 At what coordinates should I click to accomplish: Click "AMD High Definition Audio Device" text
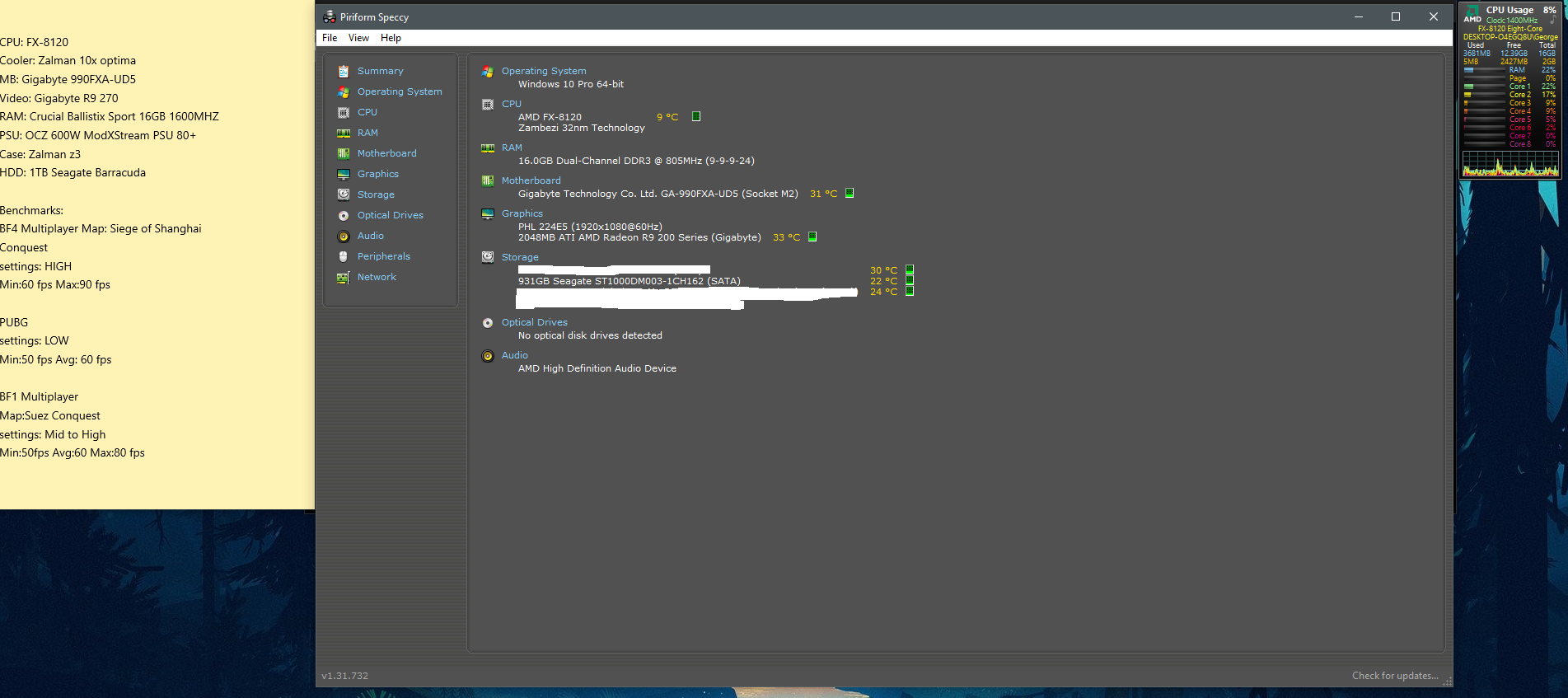pyautogui.click(x=597, y=368)
